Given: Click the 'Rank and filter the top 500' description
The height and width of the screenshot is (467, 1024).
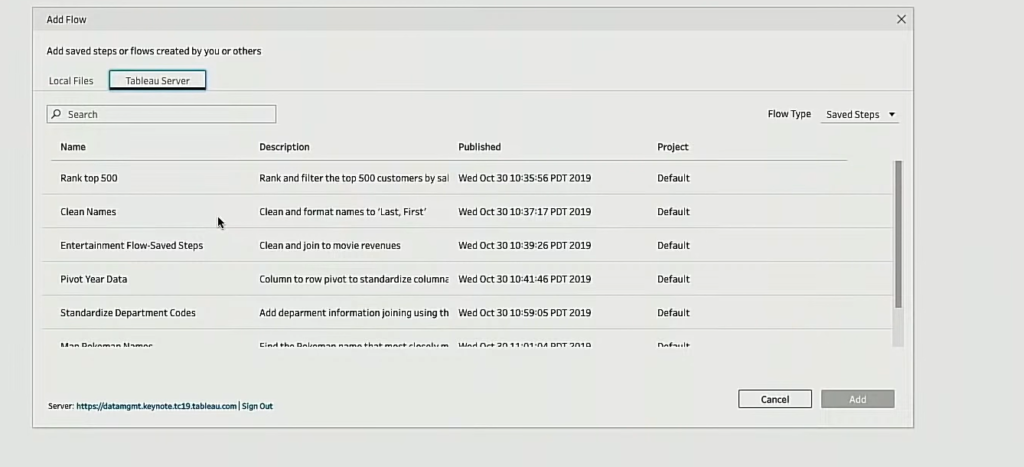Looking at the screenshot, I should pos(354,178).
